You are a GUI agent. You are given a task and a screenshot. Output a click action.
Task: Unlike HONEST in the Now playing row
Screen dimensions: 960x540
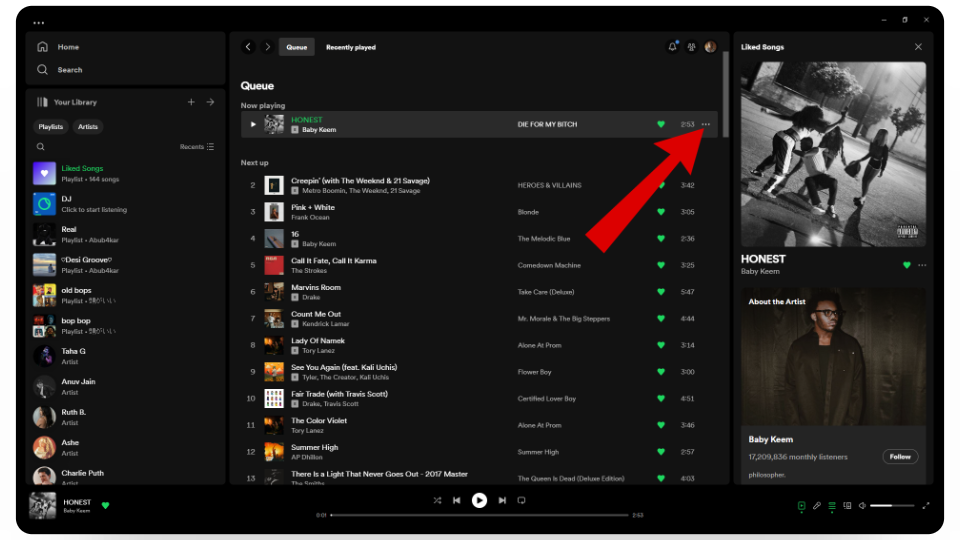pos(661,124)
